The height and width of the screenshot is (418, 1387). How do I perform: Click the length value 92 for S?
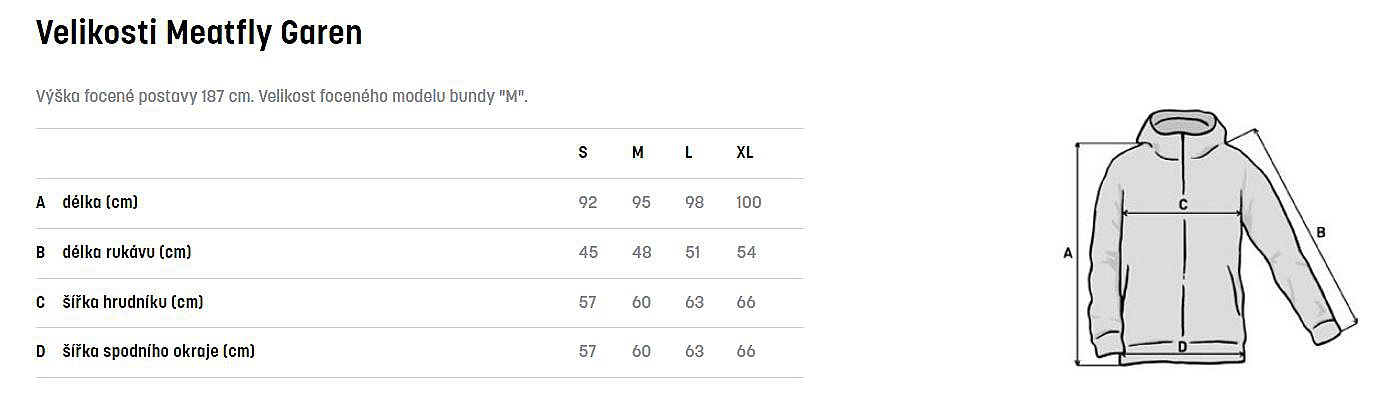tap(588, 202)
